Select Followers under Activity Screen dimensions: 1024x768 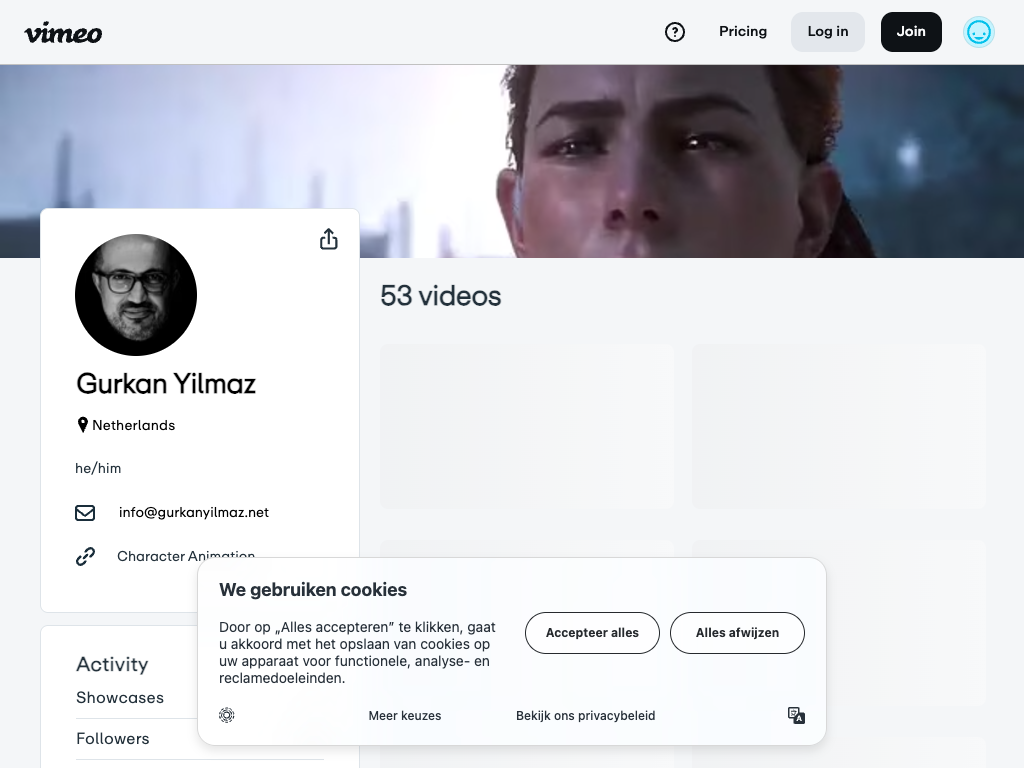click(113, 739)
